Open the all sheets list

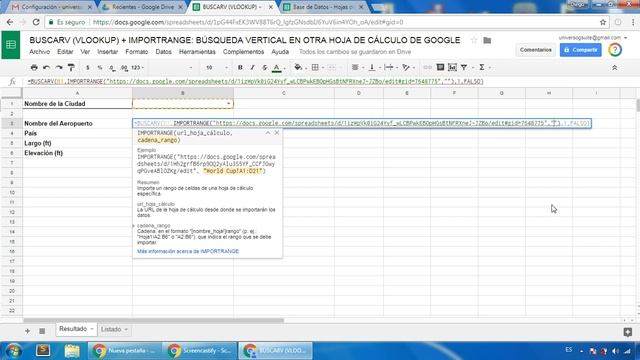coord(42,331)
